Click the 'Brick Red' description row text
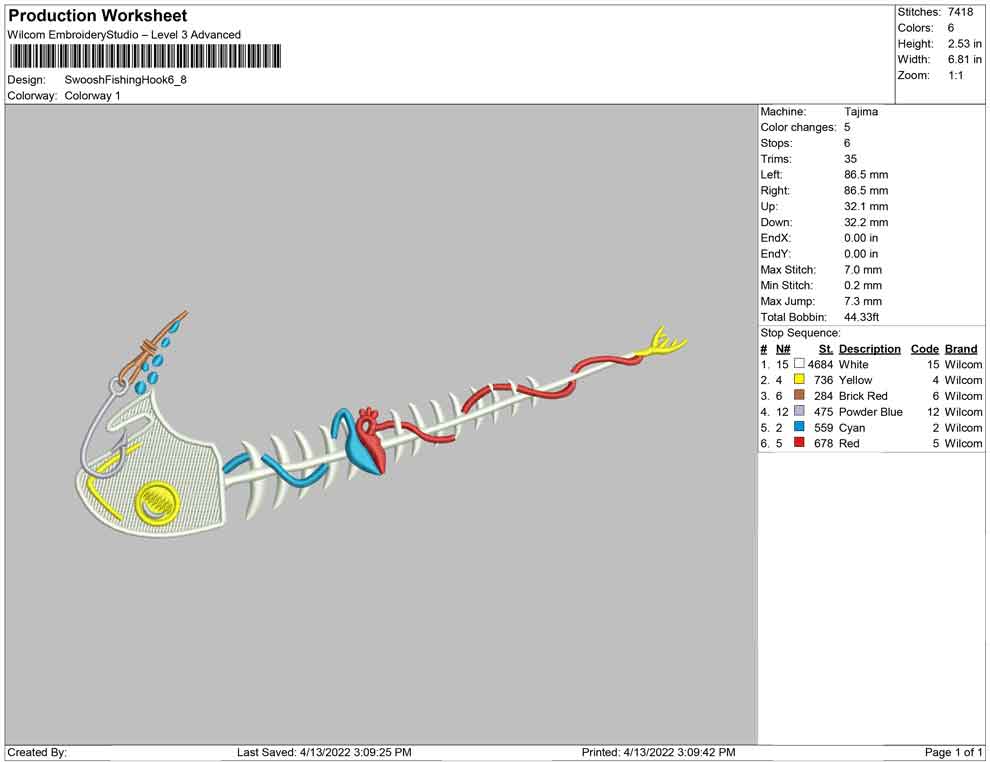990x762 pixels. pos(862,396)
